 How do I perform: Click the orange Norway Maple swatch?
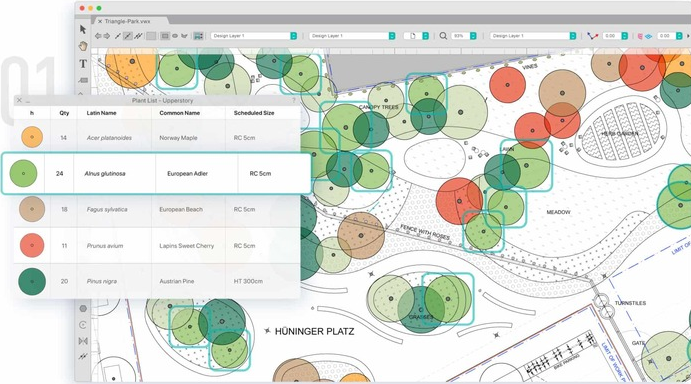coord(32,137)
